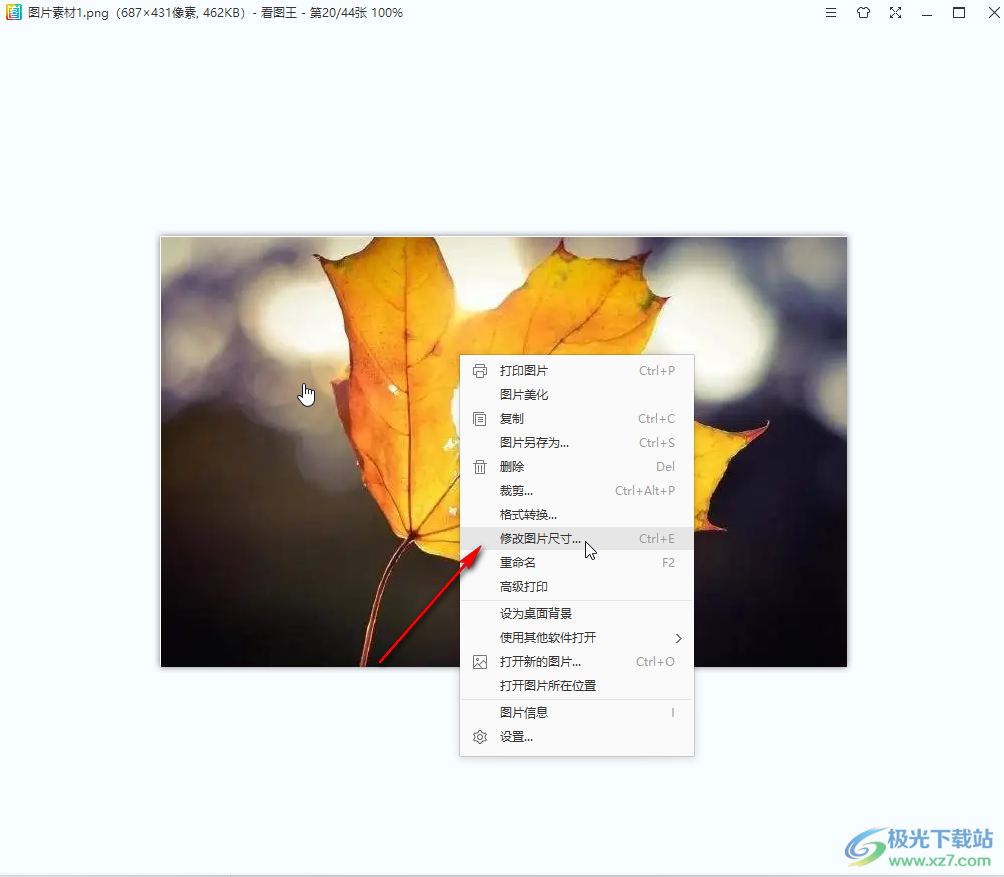
Task: Select 复制 in the context menu
Action: (x=576, y=419)
